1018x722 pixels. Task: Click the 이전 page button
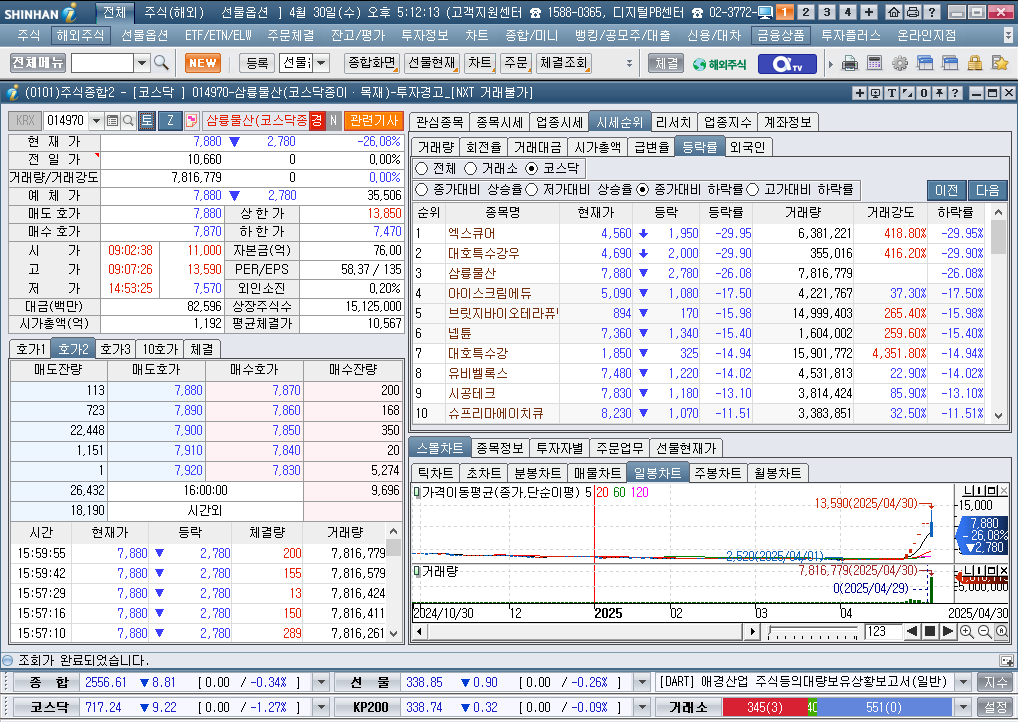[946, 190]
